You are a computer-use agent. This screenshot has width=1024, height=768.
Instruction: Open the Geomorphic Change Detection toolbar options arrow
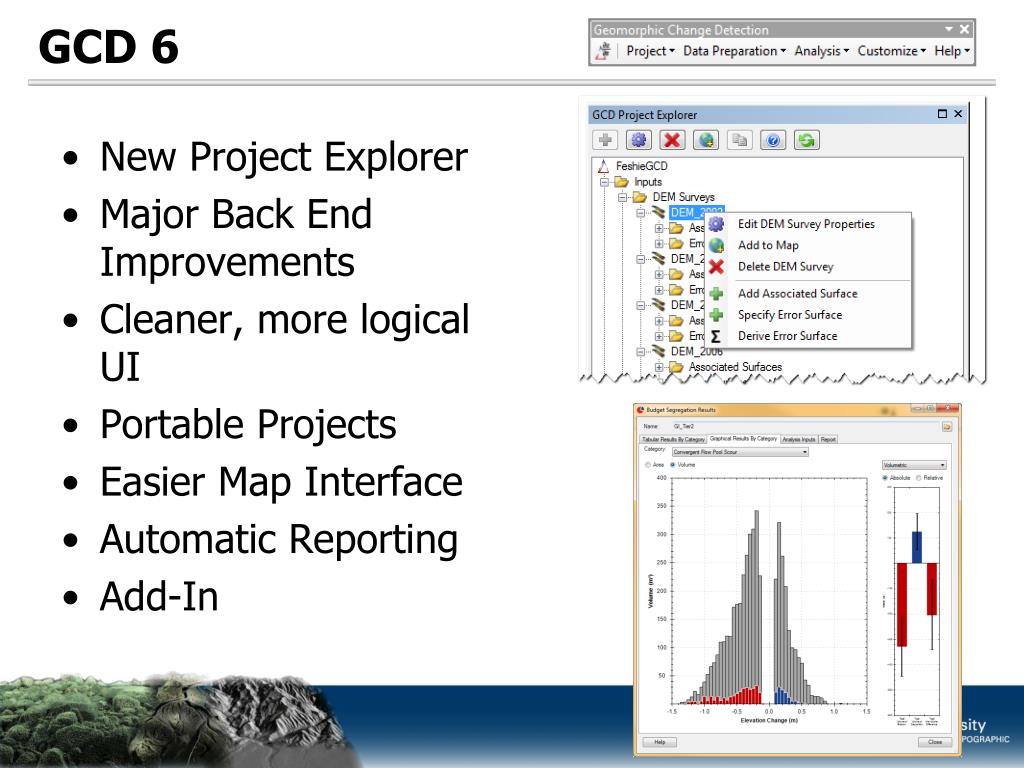click(x=949, y=29)
